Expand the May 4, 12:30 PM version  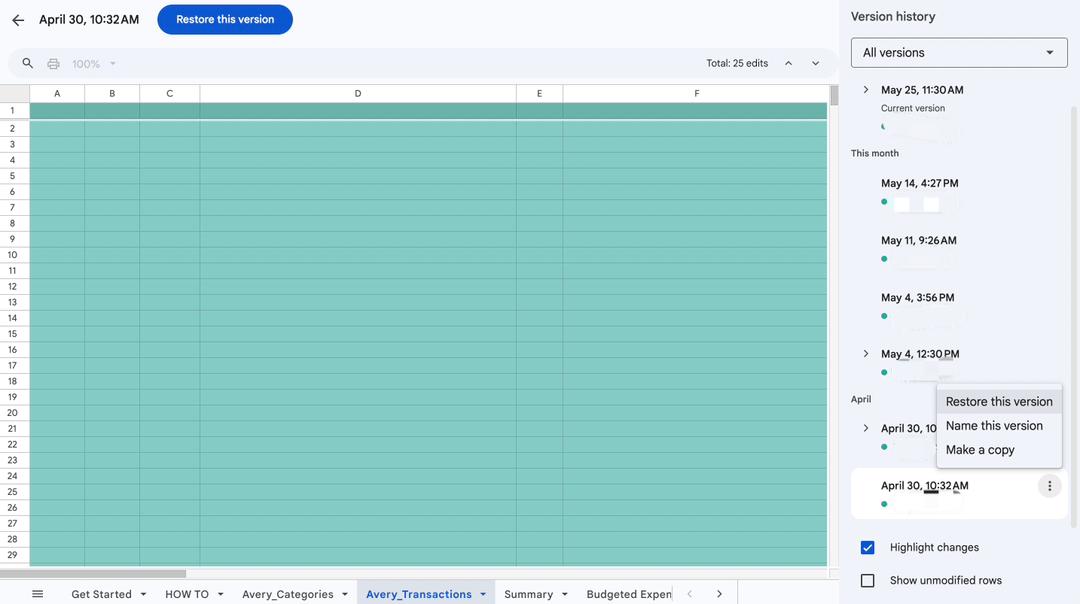(866, 353)
